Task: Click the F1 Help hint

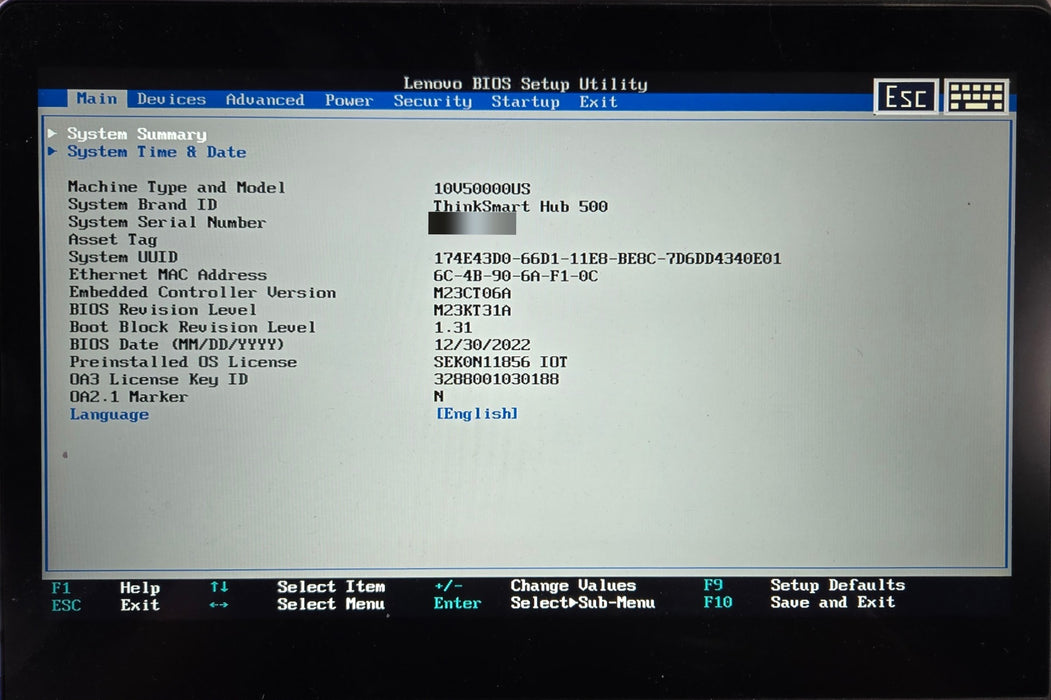Action: tap(105, 588)
